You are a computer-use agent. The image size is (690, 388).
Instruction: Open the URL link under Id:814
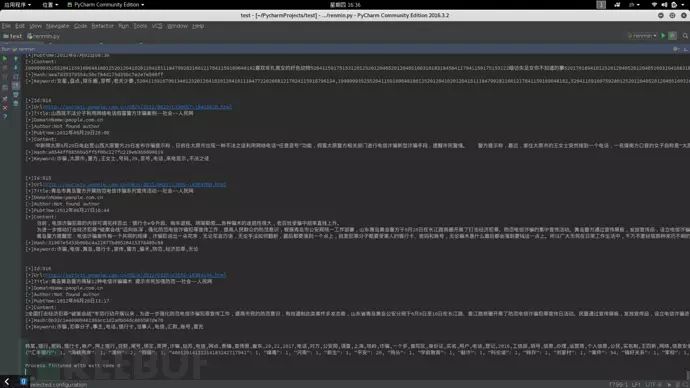point(137,107)
